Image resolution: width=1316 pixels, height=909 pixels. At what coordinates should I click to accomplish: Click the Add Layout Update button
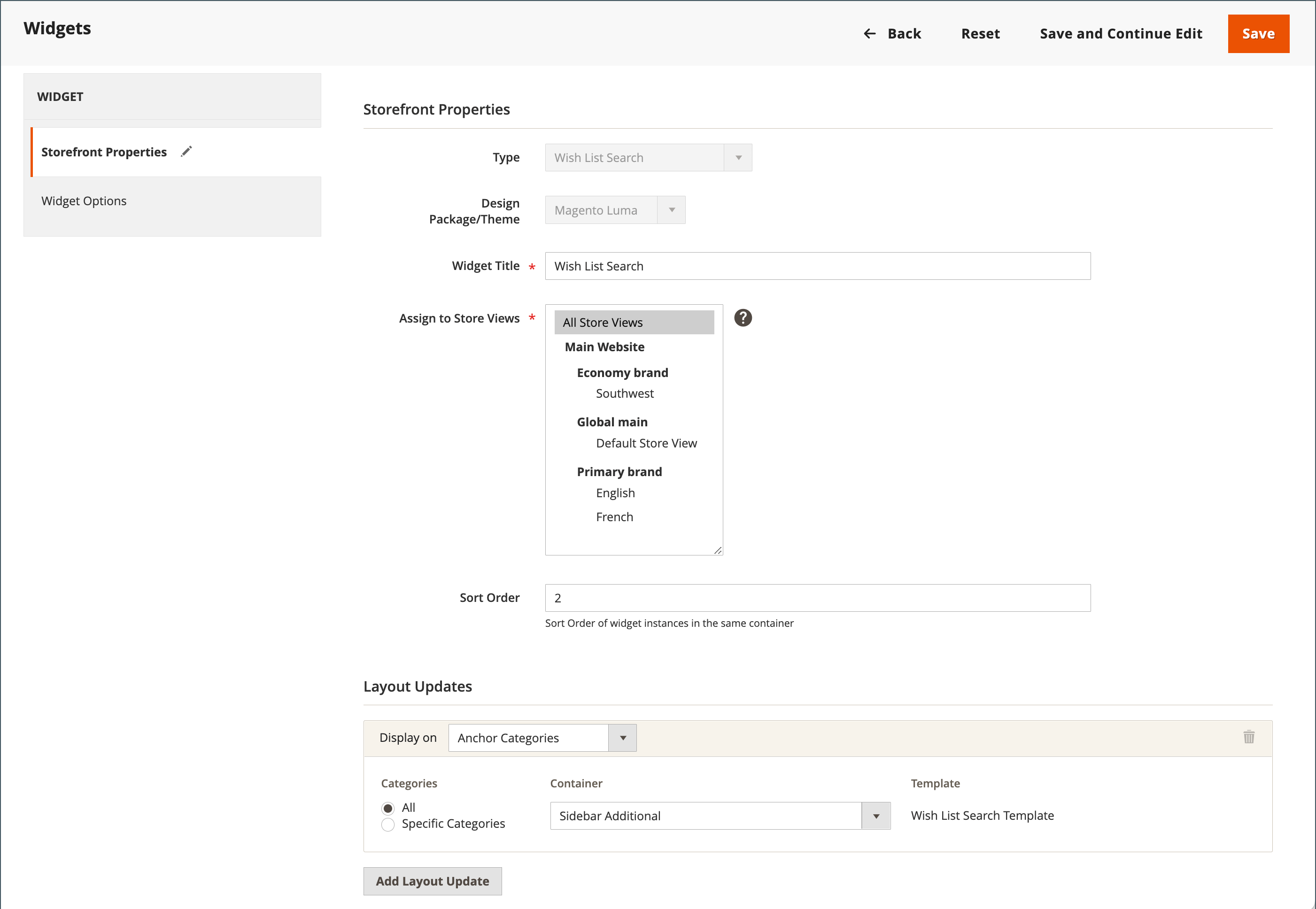tap(433, 881)
